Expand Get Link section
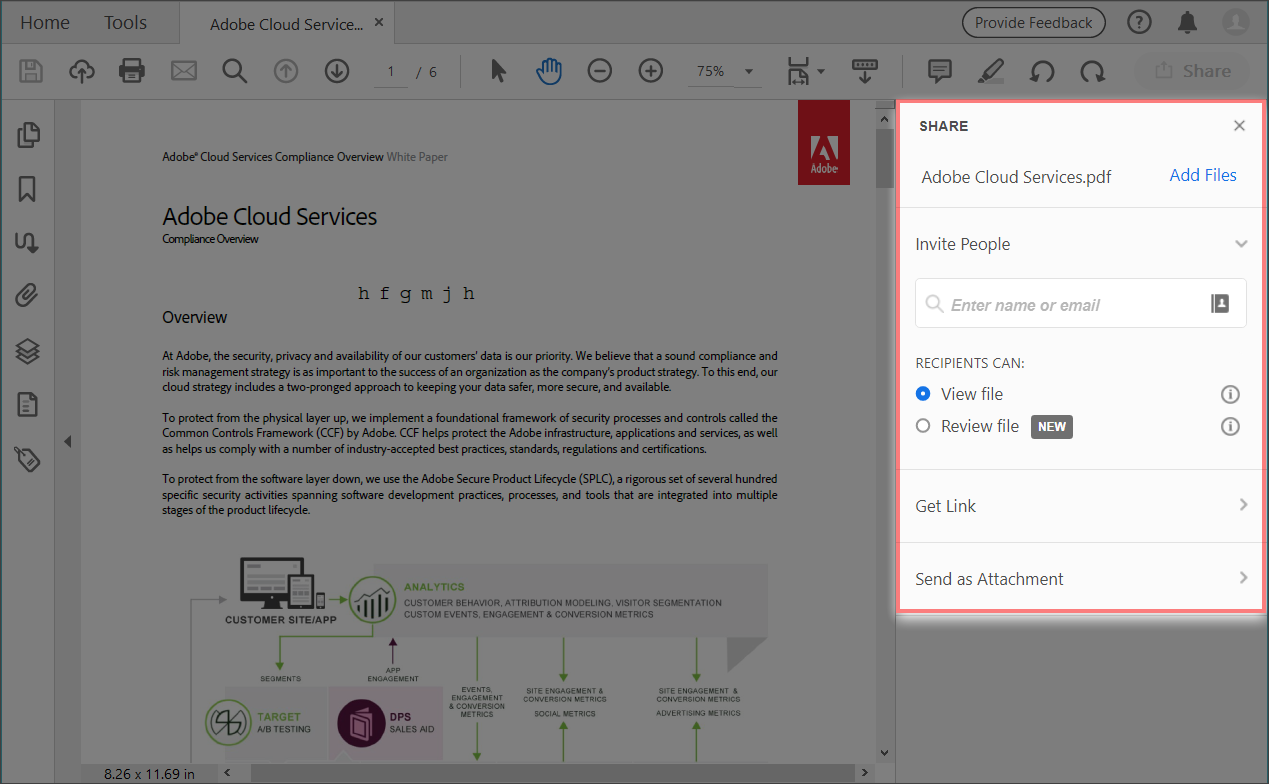 [1243, 505]
